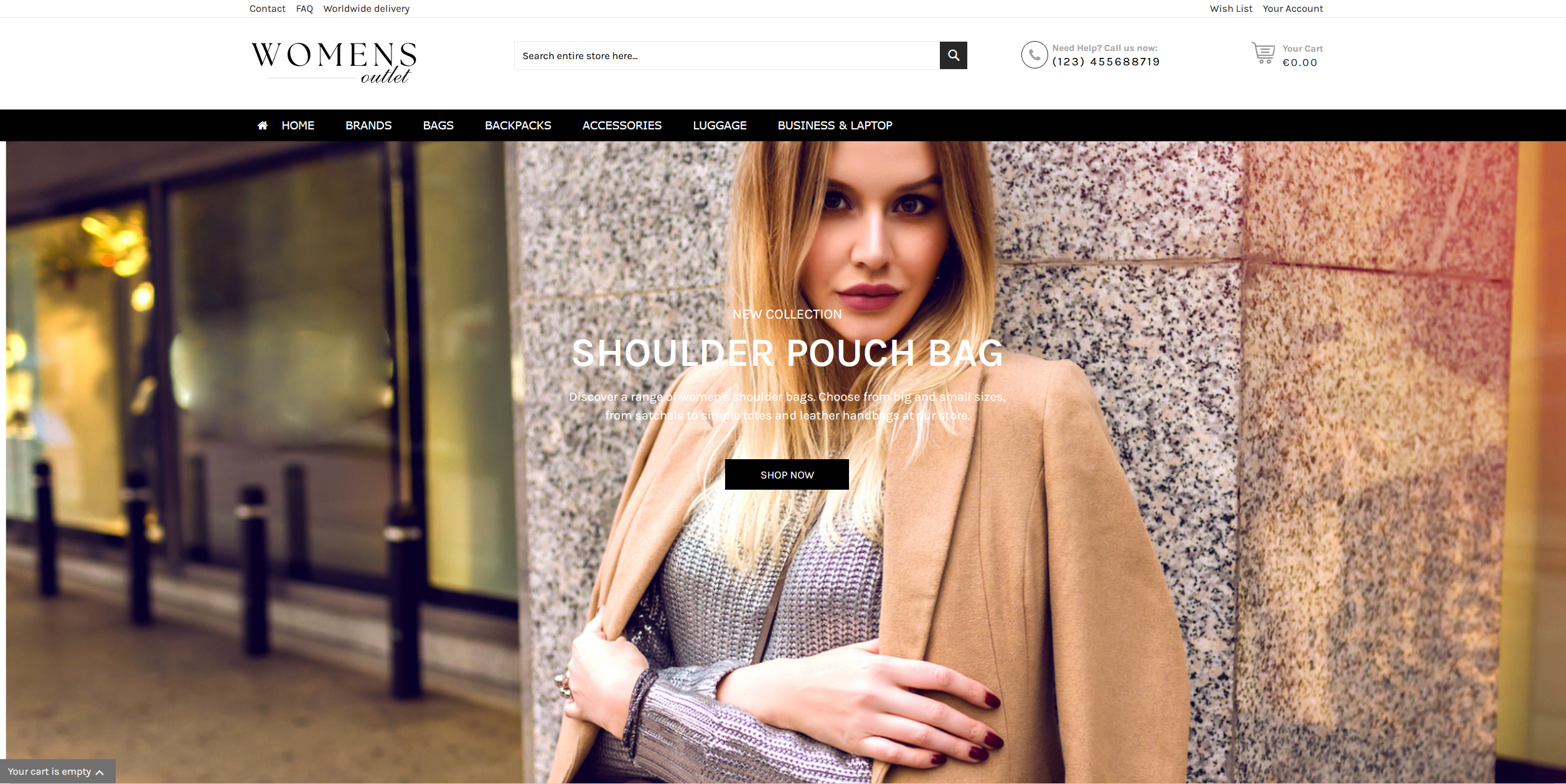Click the FAQ navigation link
The image size is (1566, 784).
click(304, 9)
